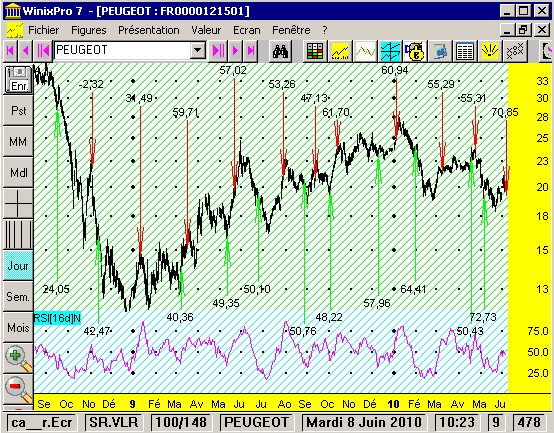The width and height of the screenshot is (554, 433).
Task: Switch to Sem. weekly period
Action: (18, 297)
